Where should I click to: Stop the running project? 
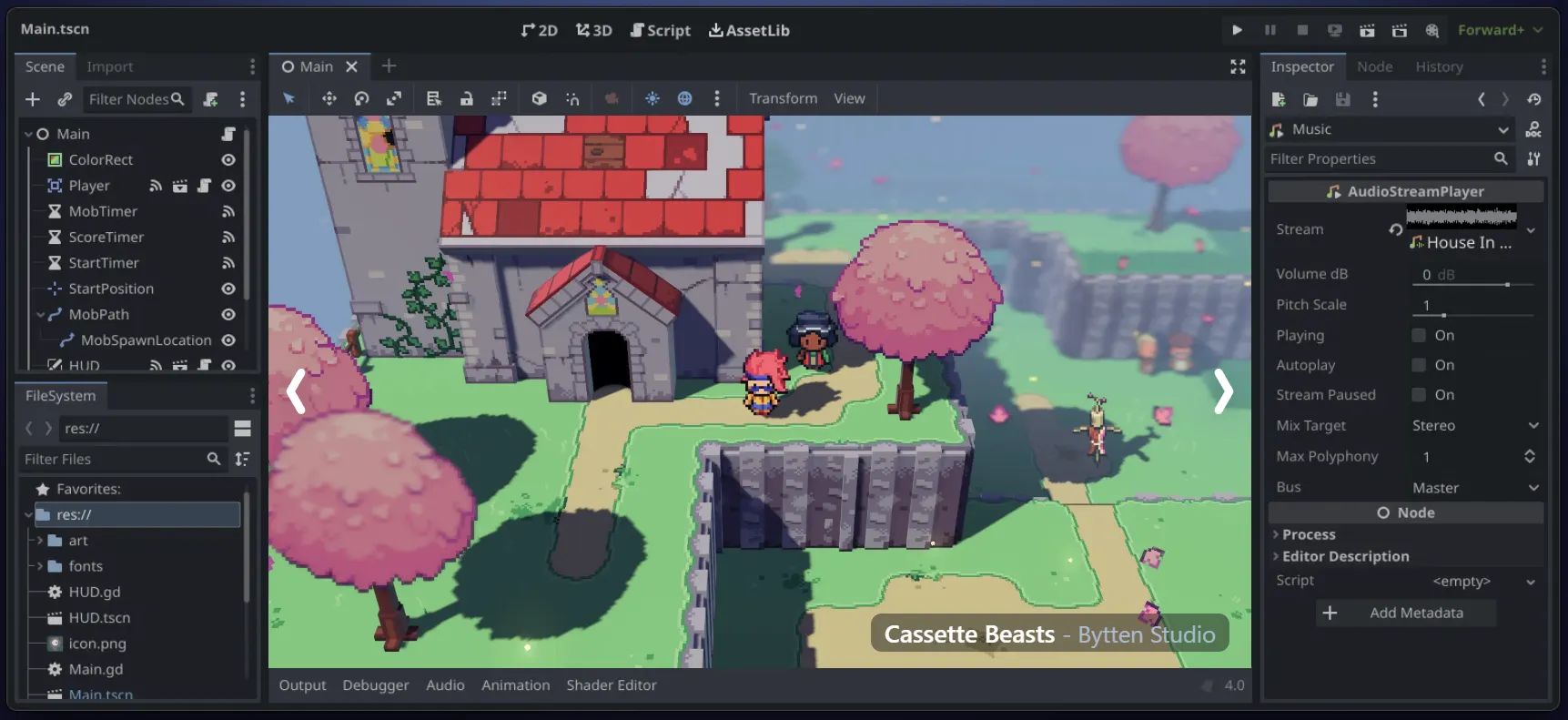(1302, 30)
